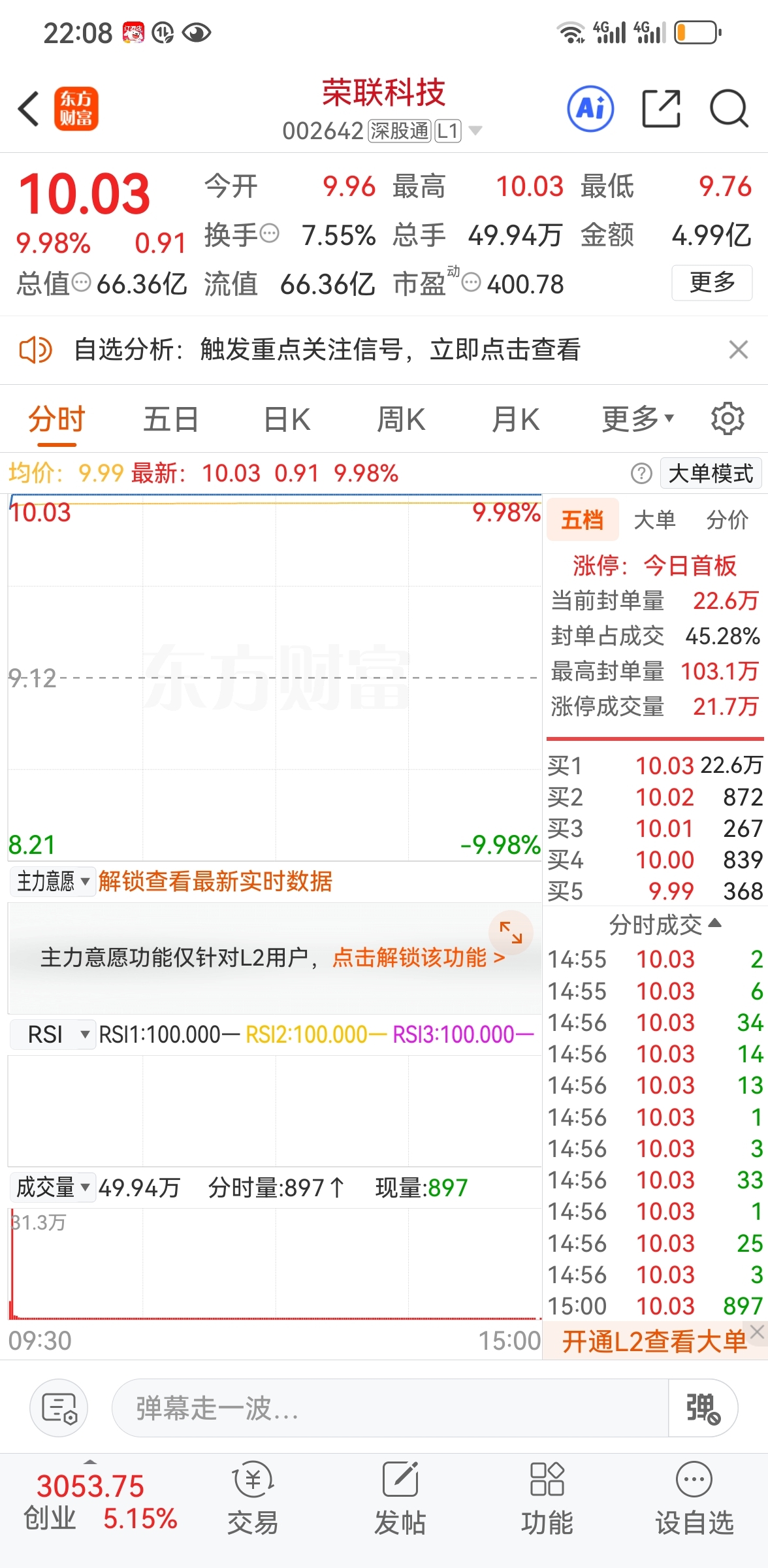Switch to the 月K tab
The image size is (768, 1568).
(516, 419)
